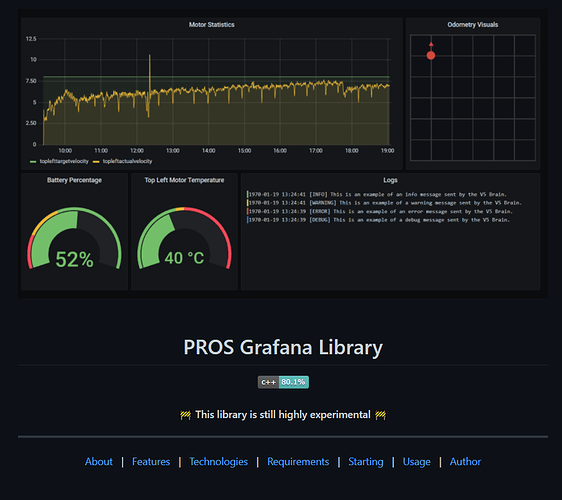
Task: Go to the Features section link
Action: click(x=151, y=461)
